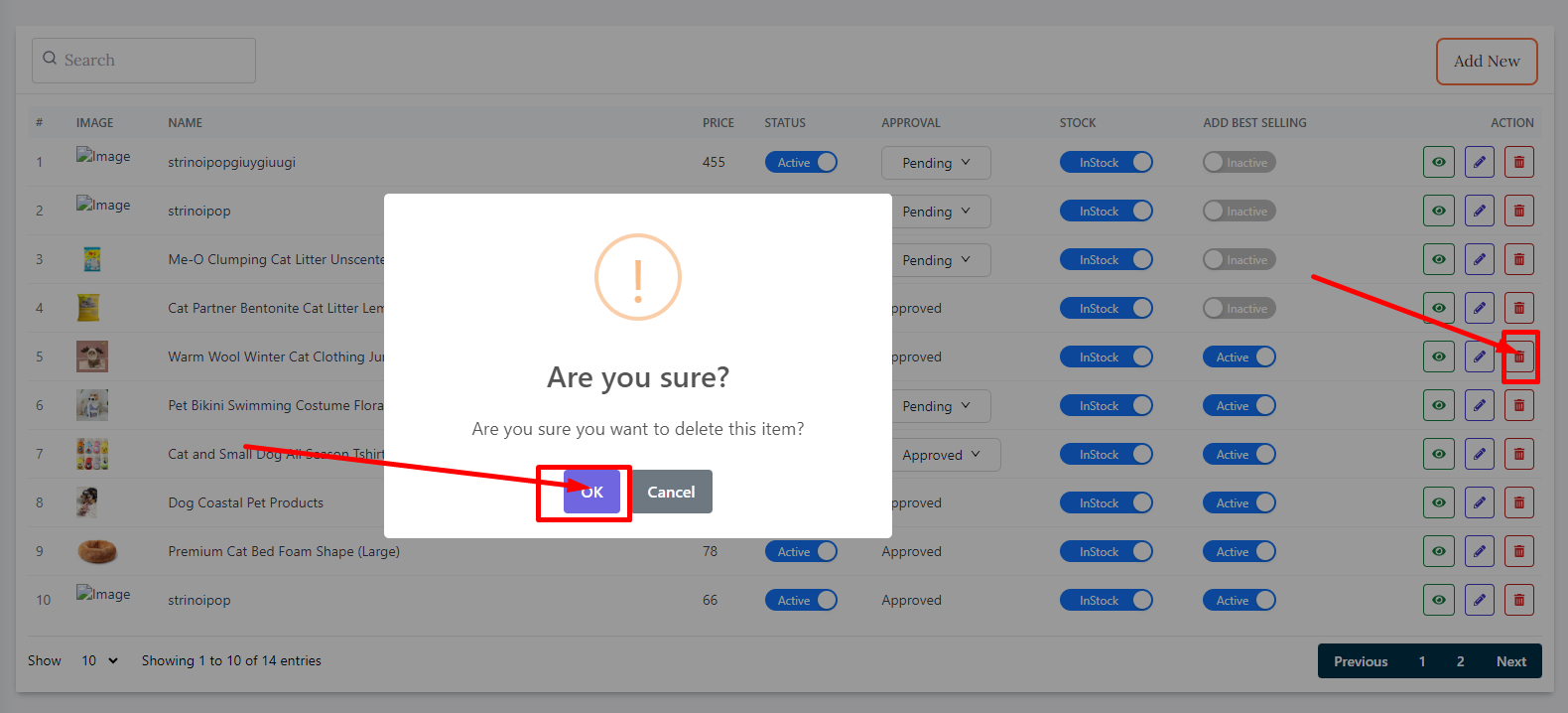Click Next in the pagination bar

(x=1510, y=661)
